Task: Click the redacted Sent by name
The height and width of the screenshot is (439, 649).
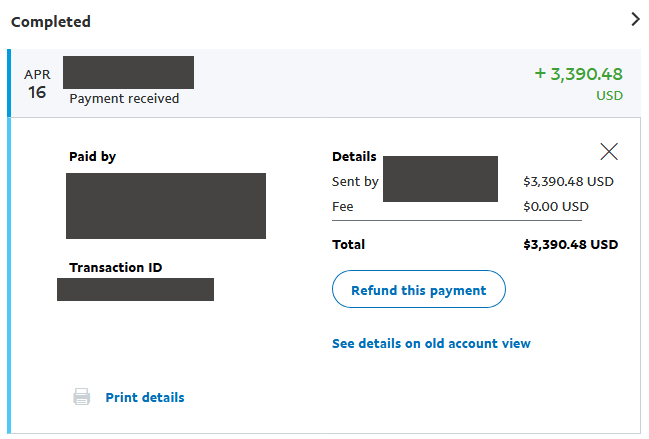Action: [x=440, y=179]
